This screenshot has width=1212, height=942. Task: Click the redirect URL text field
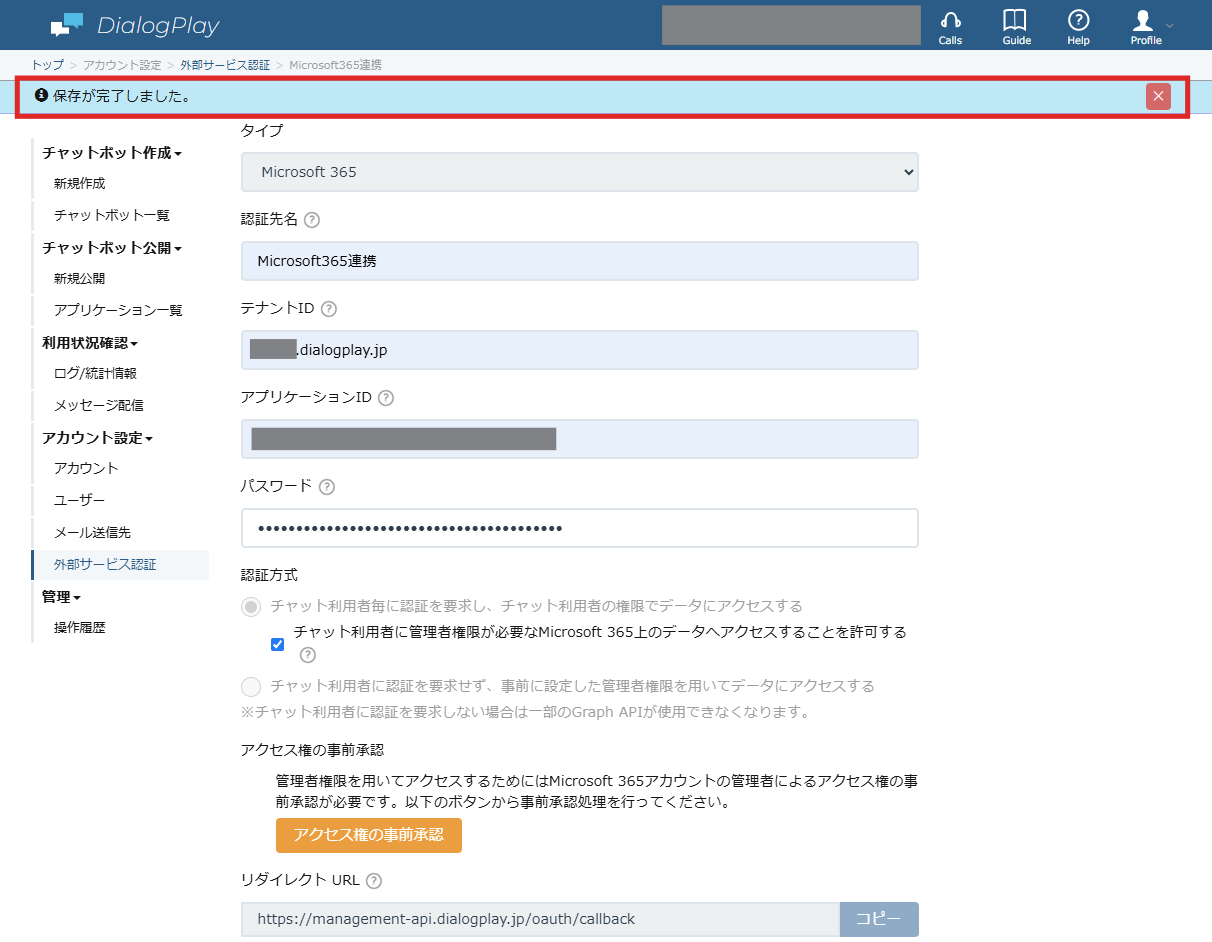point(540,919)
